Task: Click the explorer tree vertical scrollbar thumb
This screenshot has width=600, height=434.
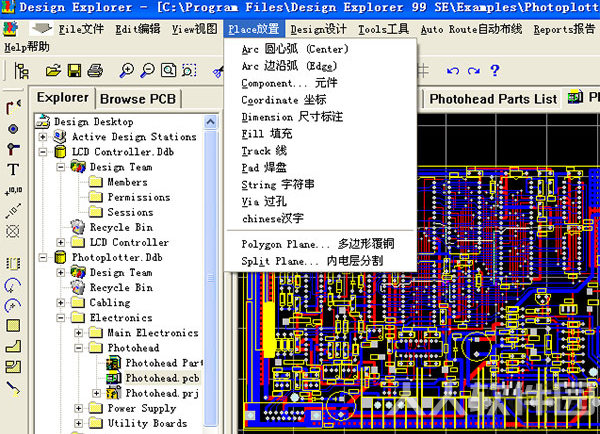Action: tap(210, 277)
